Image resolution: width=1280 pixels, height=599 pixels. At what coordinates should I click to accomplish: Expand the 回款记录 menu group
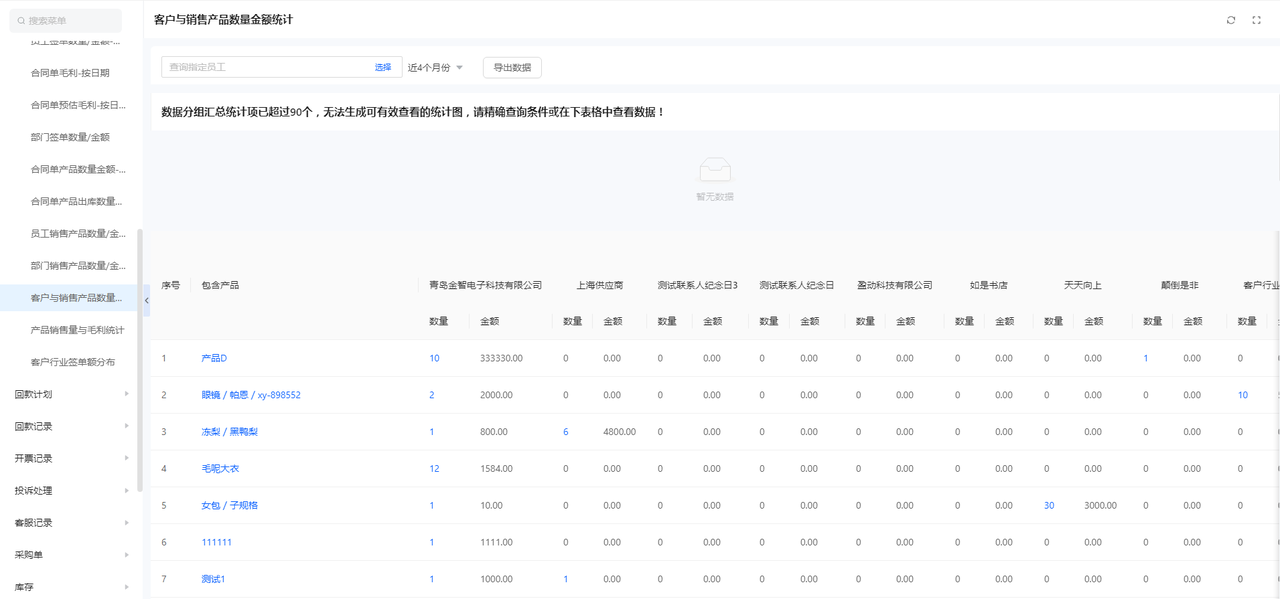(x=72, y=426)
